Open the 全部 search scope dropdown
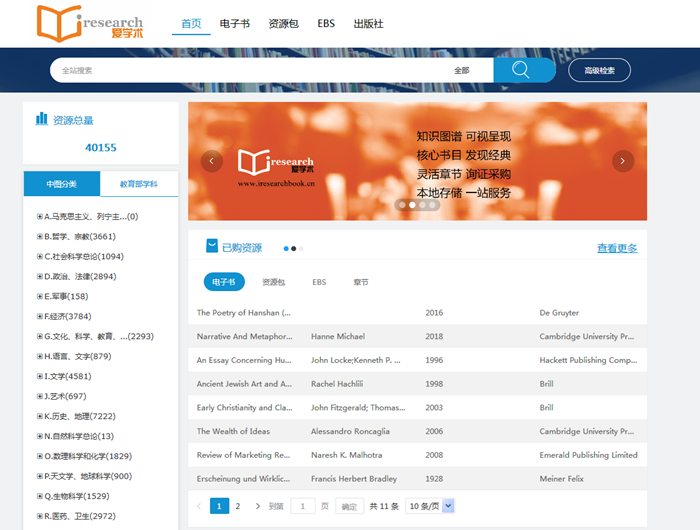 click(462, 71)
